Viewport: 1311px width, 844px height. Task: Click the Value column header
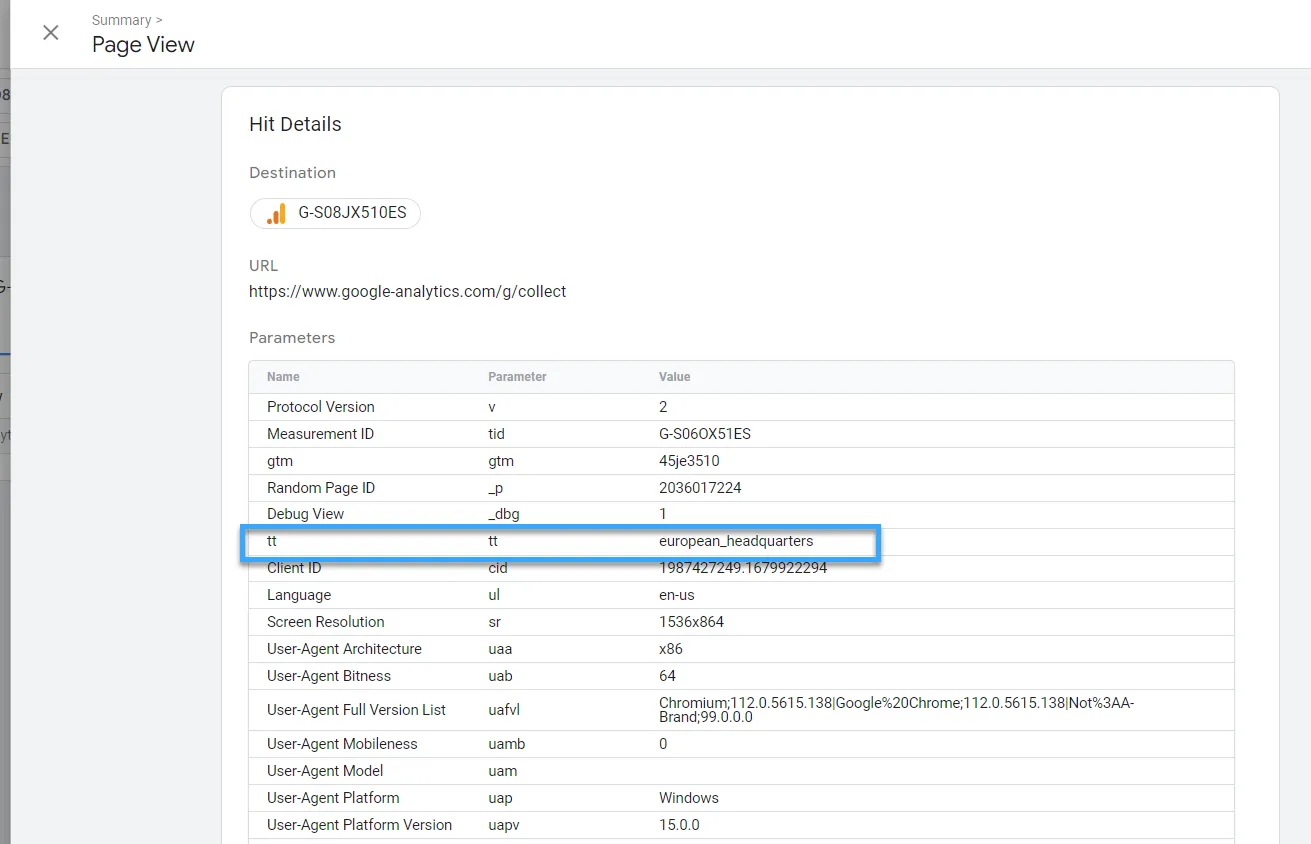(674, 377)
